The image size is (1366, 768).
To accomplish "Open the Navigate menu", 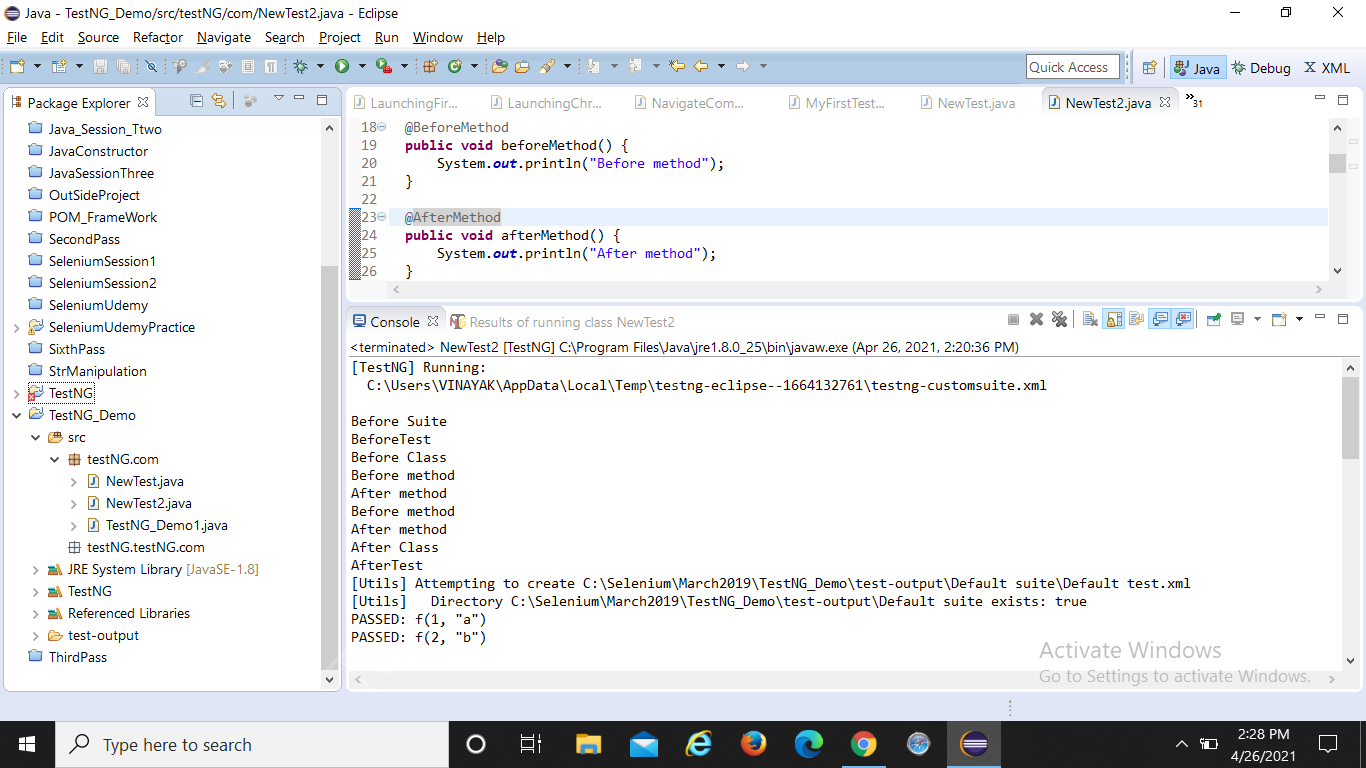I will tap(224, 37).
